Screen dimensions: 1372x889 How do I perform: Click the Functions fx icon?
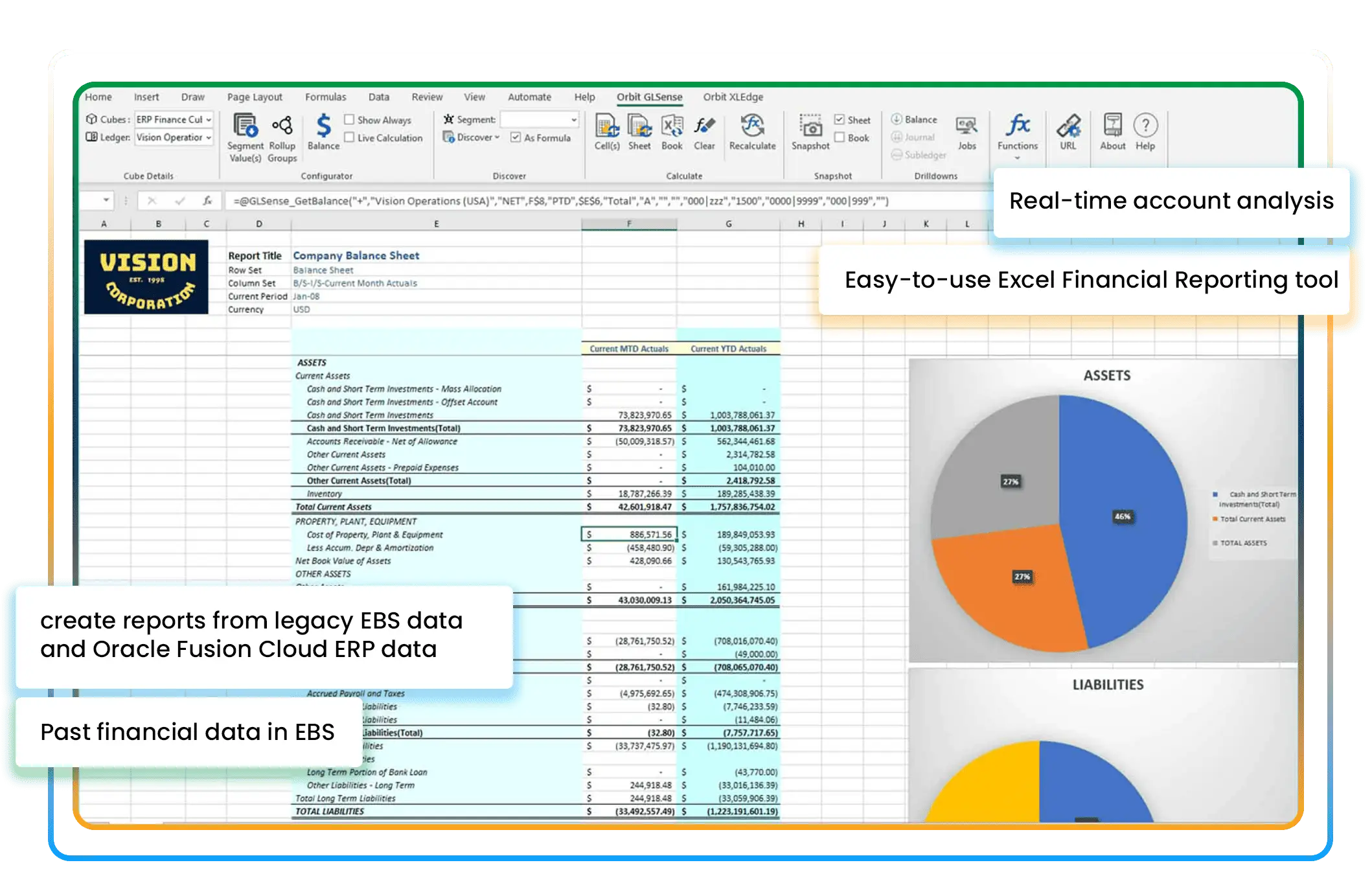[1018, 125]
